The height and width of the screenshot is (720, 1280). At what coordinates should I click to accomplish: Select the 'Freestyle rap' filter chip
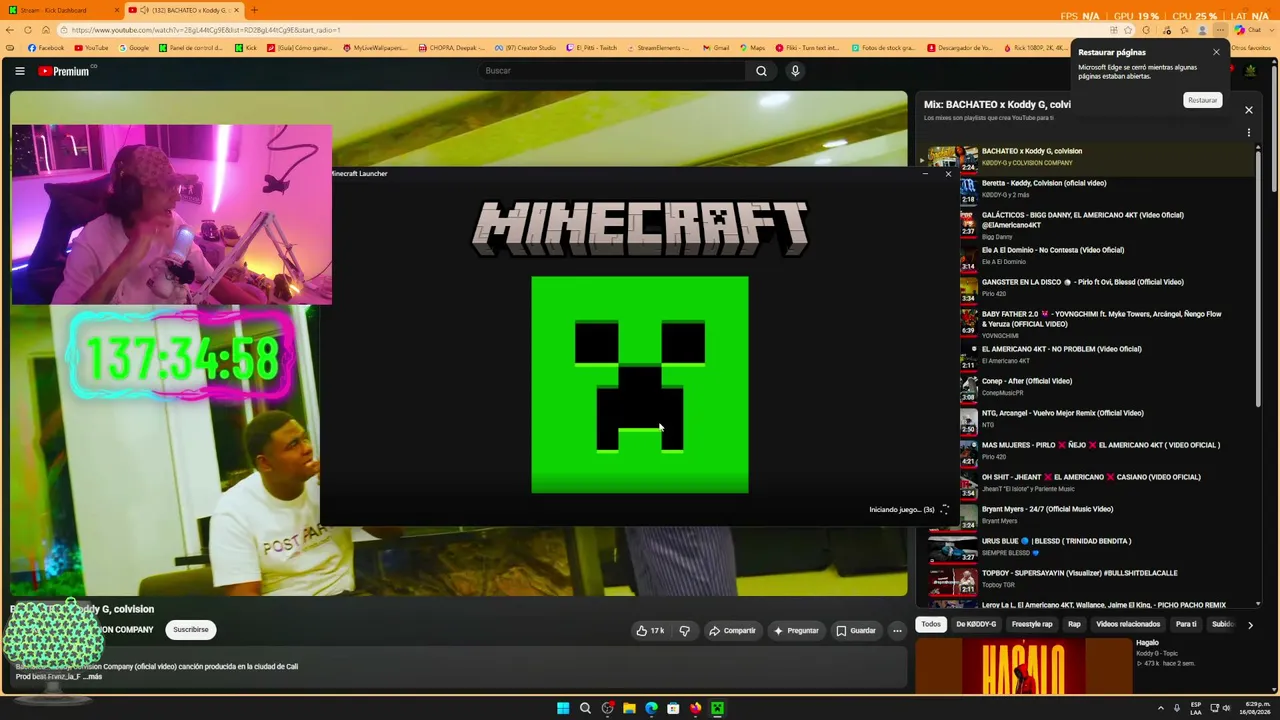(x=1032, y=624)
